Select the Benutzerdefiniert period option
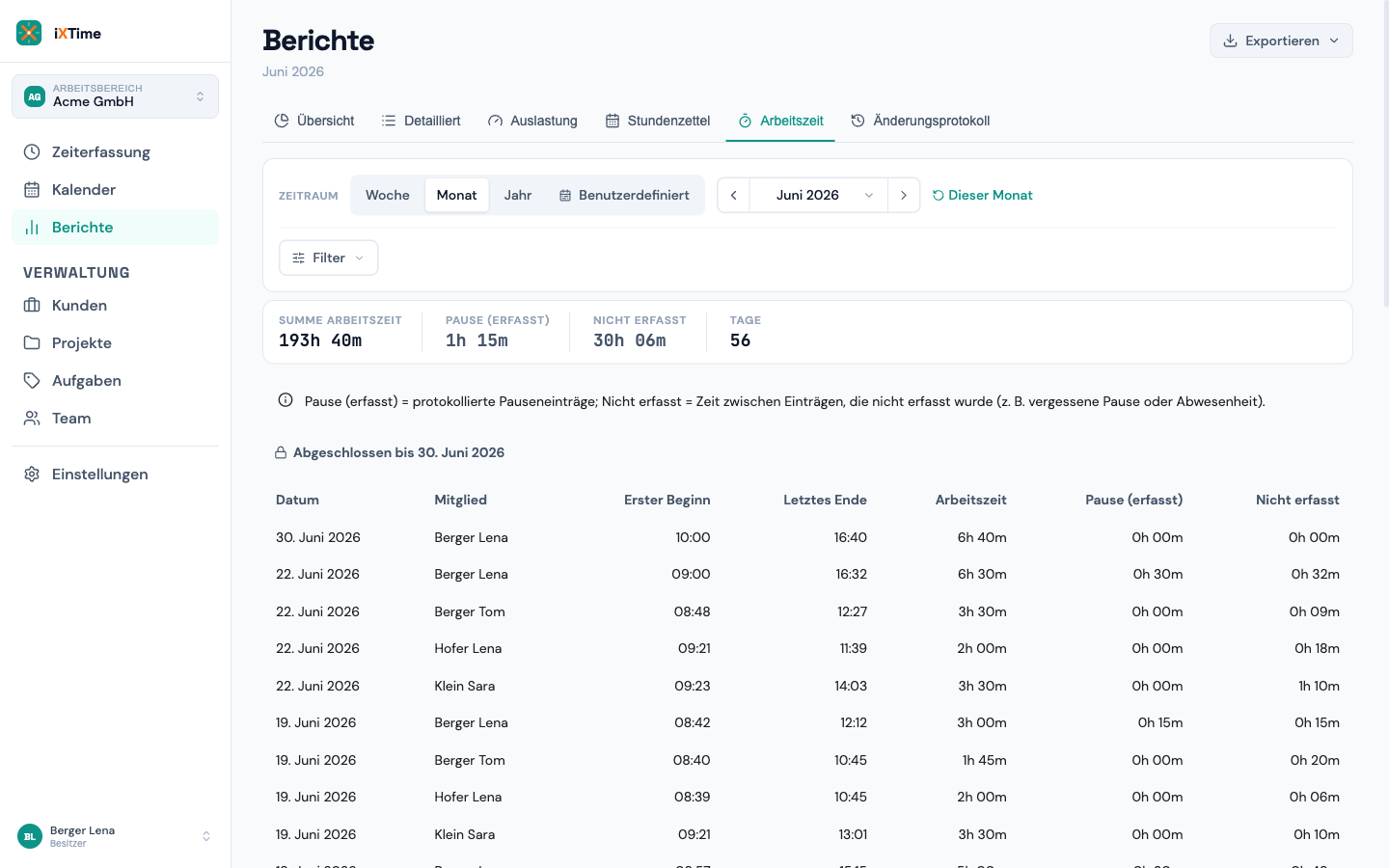This screenshot has width=1389, height=868. coord(624,195)
